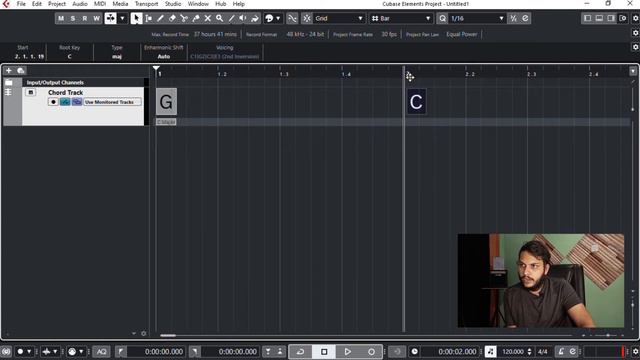The height and width of the screenshot is (360, 640).
Task: Select the C chord event
Action: tap(416, 102)
